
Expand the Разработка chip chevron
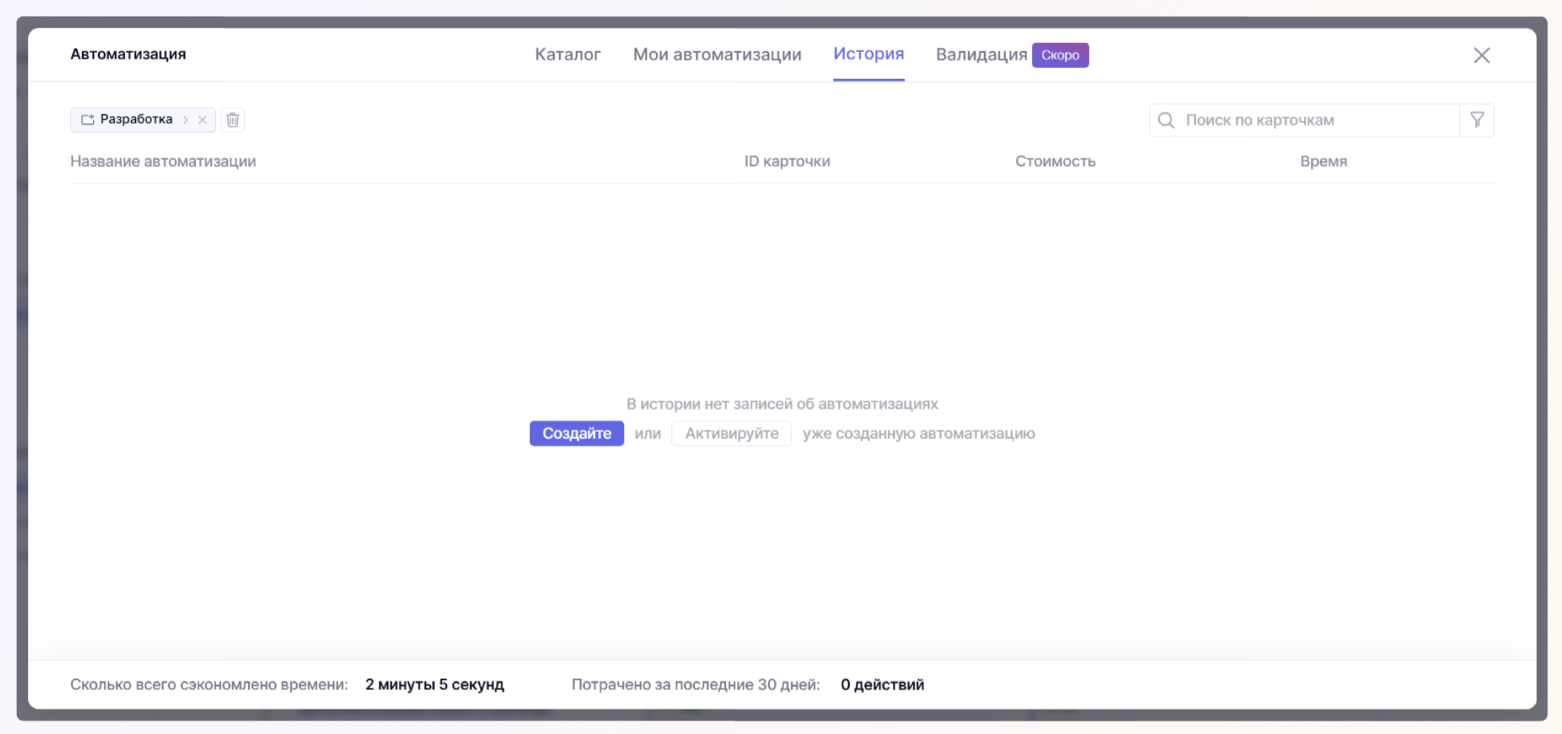pyautogui.click(x=185, y=120)
